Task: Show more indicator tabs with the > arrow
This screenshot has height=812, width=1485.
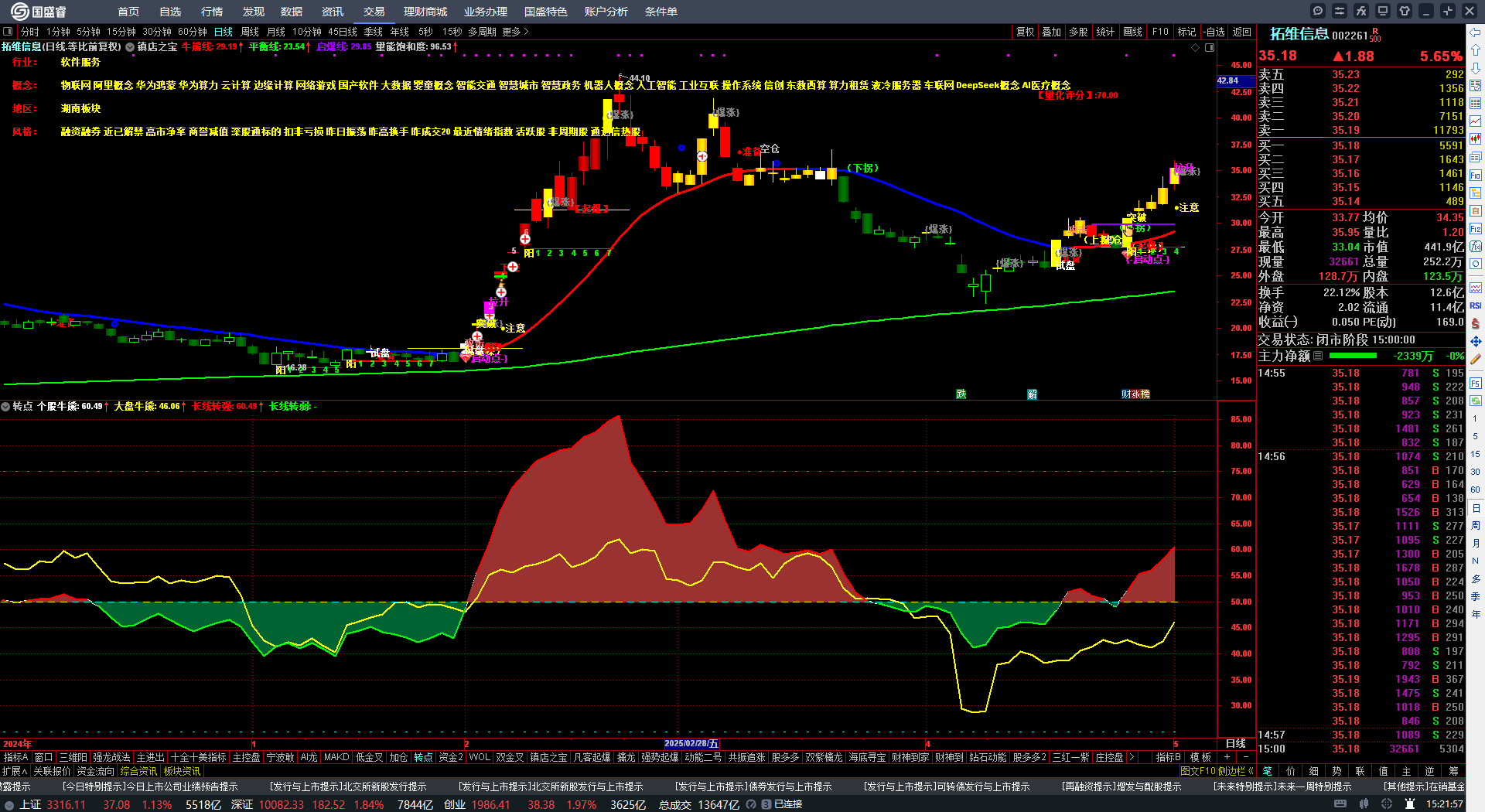Action: click(1132, 757)
